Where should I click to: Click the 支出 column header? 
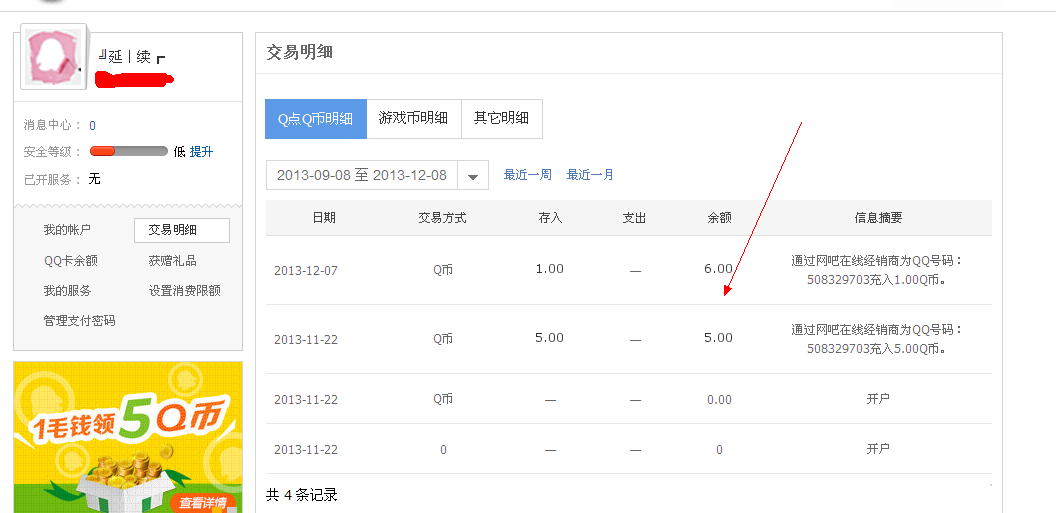pos(634,217)
